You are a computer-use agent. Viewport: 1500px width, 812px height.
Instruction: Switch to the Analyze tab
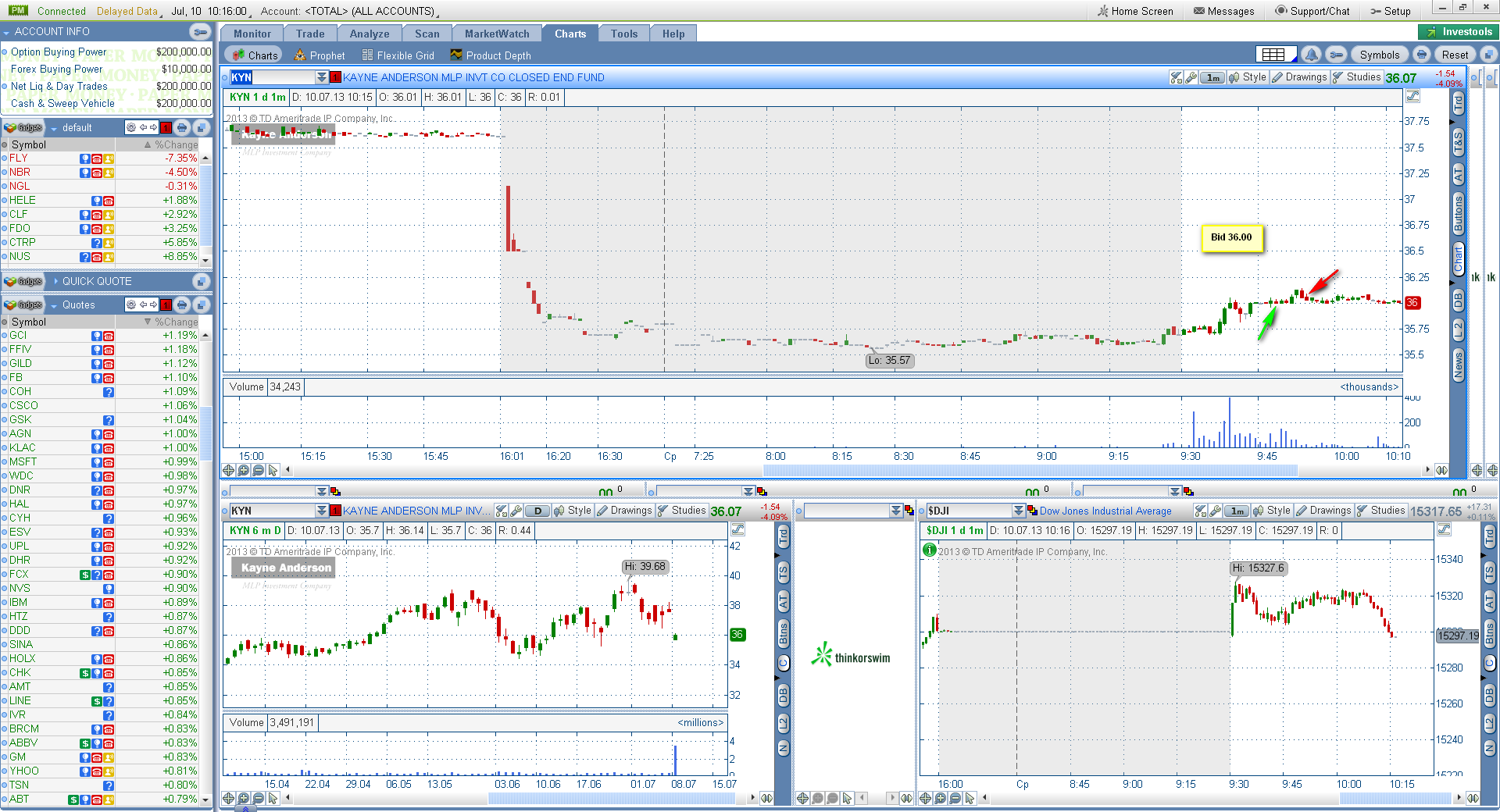pos(370,34)
